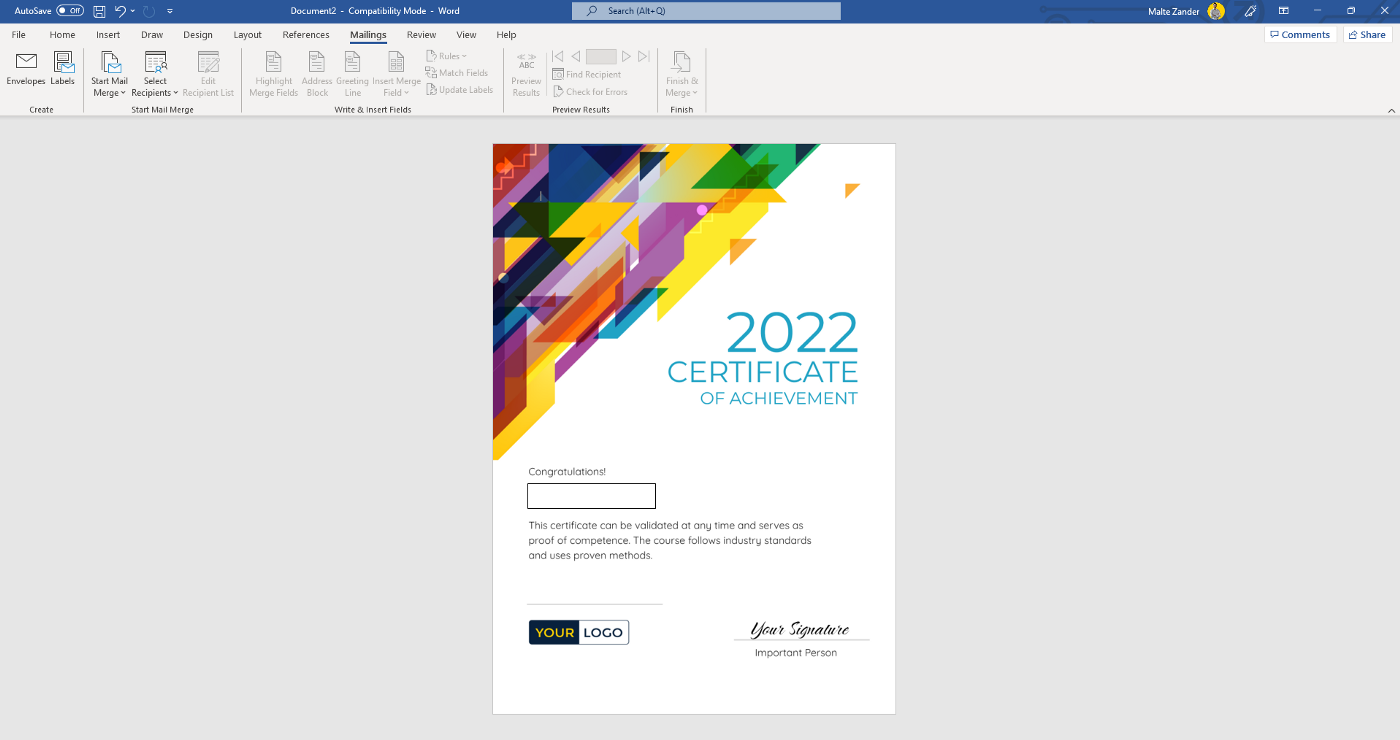Add a Greeting Line
Image resolution: width=1400 pixels, height=740 pixels.
pos(352,72)
